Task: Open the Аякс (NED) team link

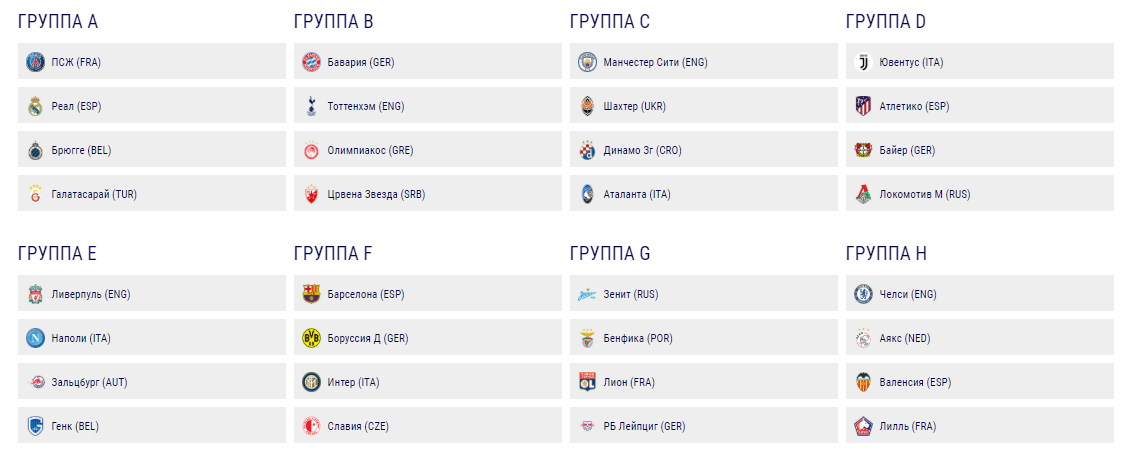Action: (x=904, y=338)
